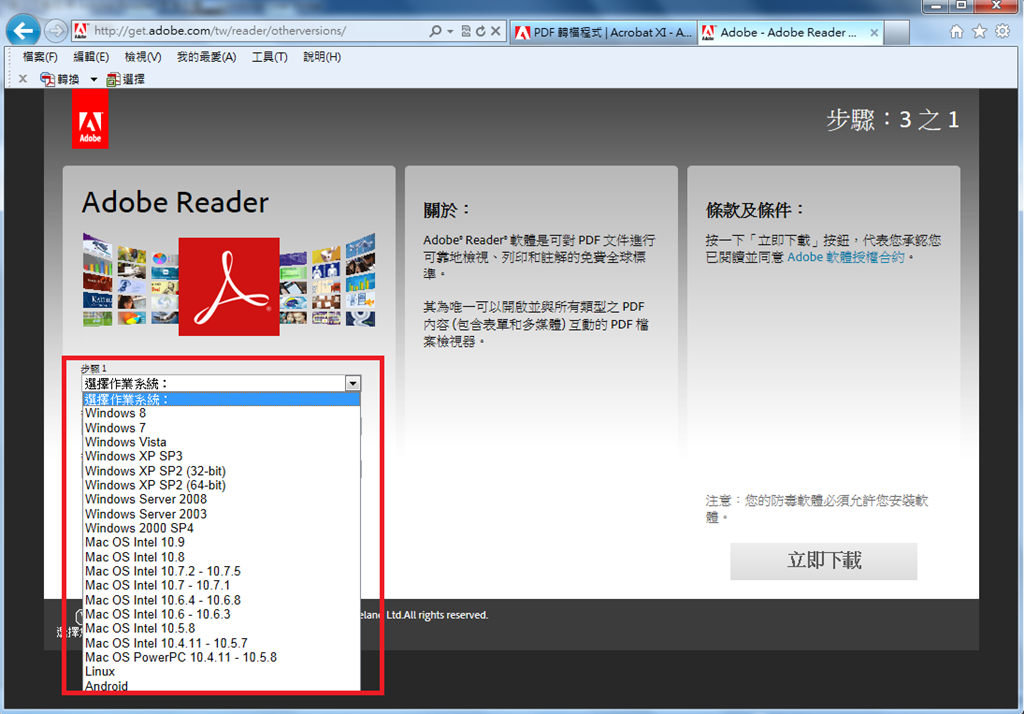
Task: Select Mac OS Intel 10.8 option
Action: coord(221,557)
